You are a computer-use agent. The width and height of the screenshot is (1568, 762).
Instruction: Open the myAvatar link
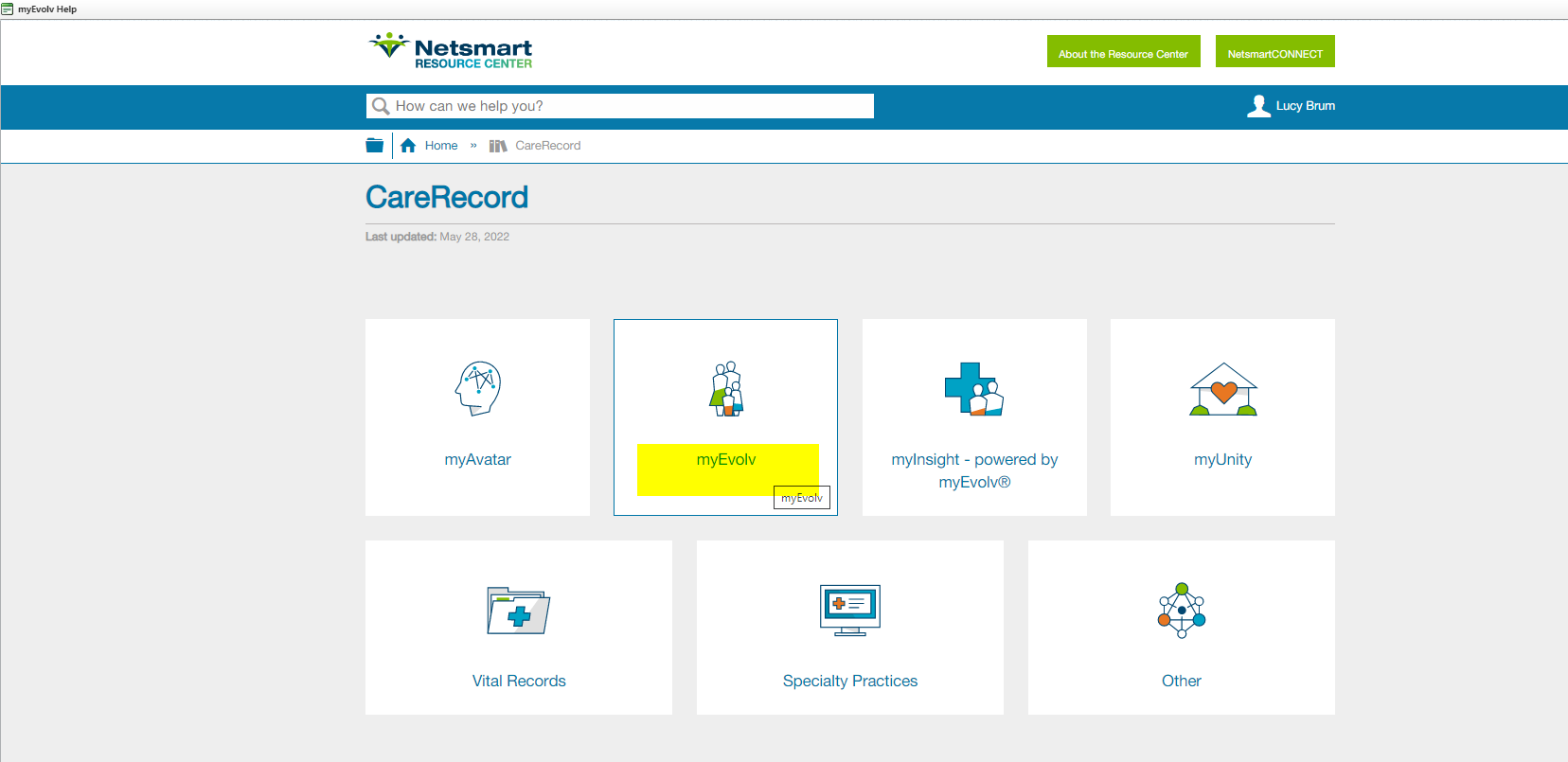click(478, 459)
